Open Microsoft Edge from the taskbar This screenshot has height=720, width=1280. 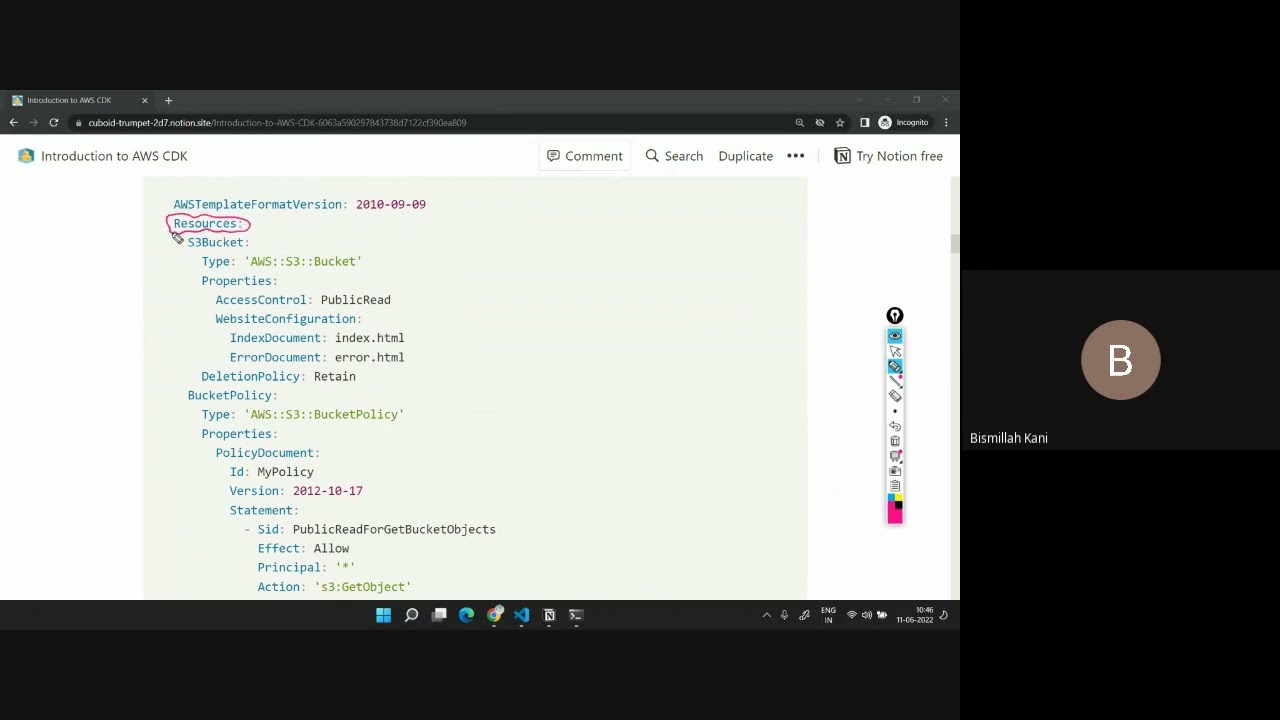point(466,615)
